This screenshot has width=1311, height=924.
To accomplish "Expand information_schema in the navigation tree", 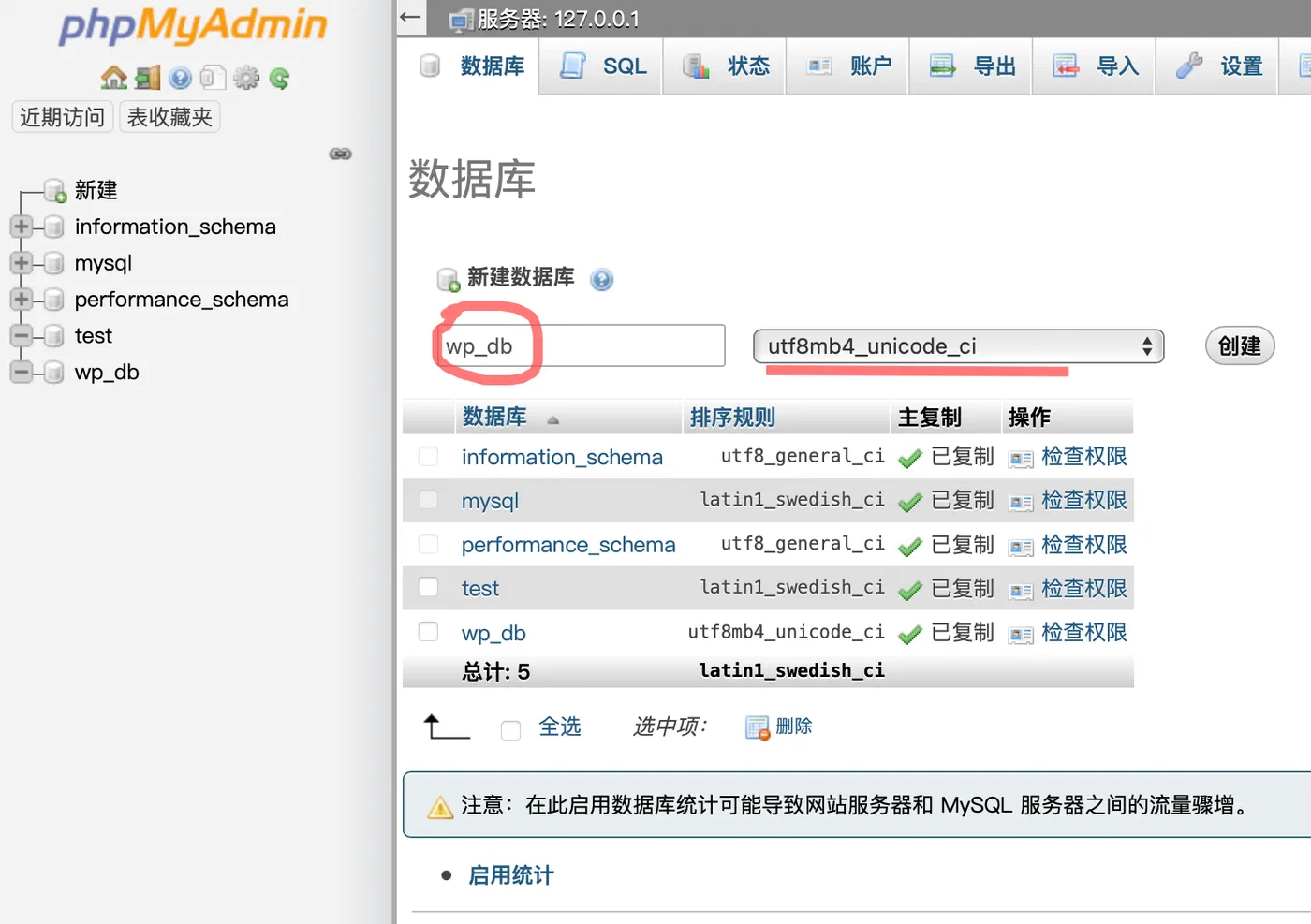I will tap(22, 227).
